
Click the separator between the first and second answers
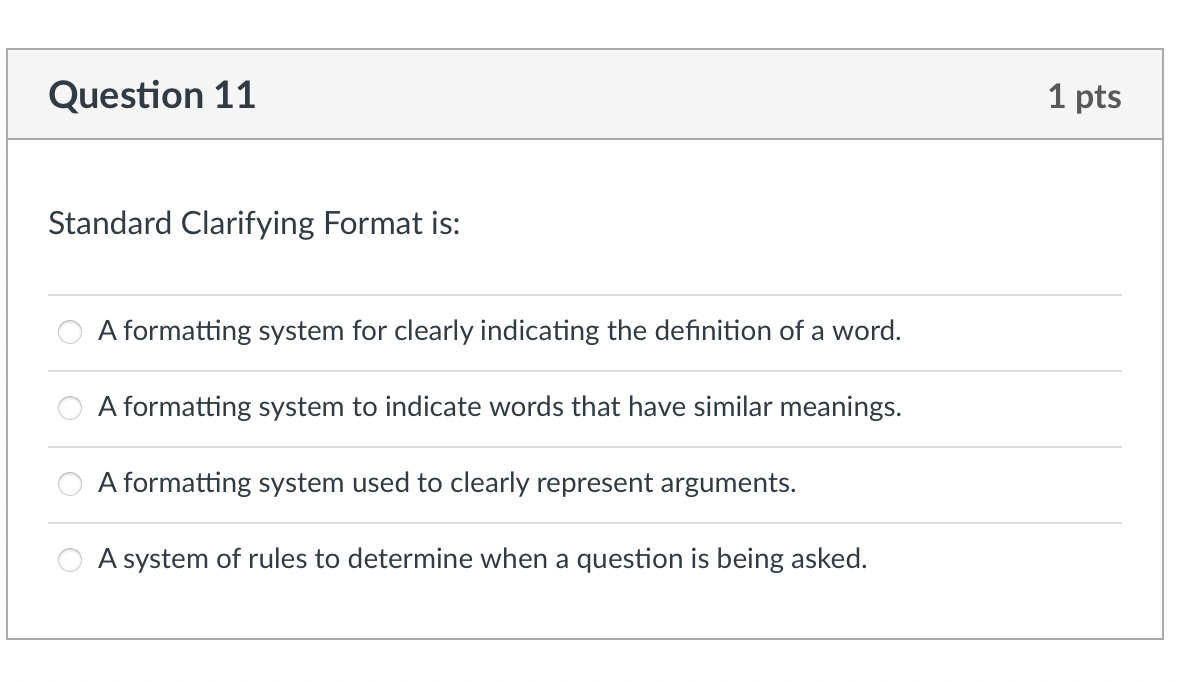click(584, 370)
